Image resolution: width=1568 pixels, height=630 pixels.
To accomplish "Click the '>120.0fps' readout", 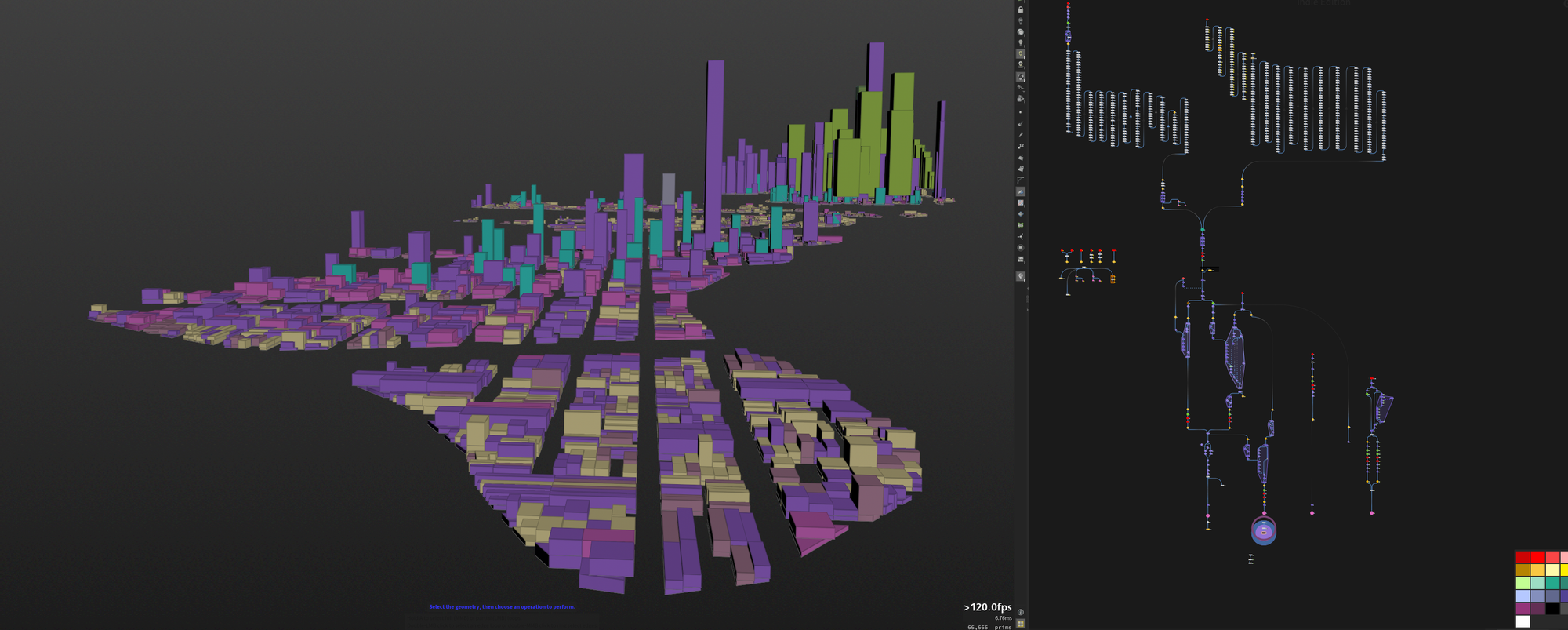I will click(987, 607).
